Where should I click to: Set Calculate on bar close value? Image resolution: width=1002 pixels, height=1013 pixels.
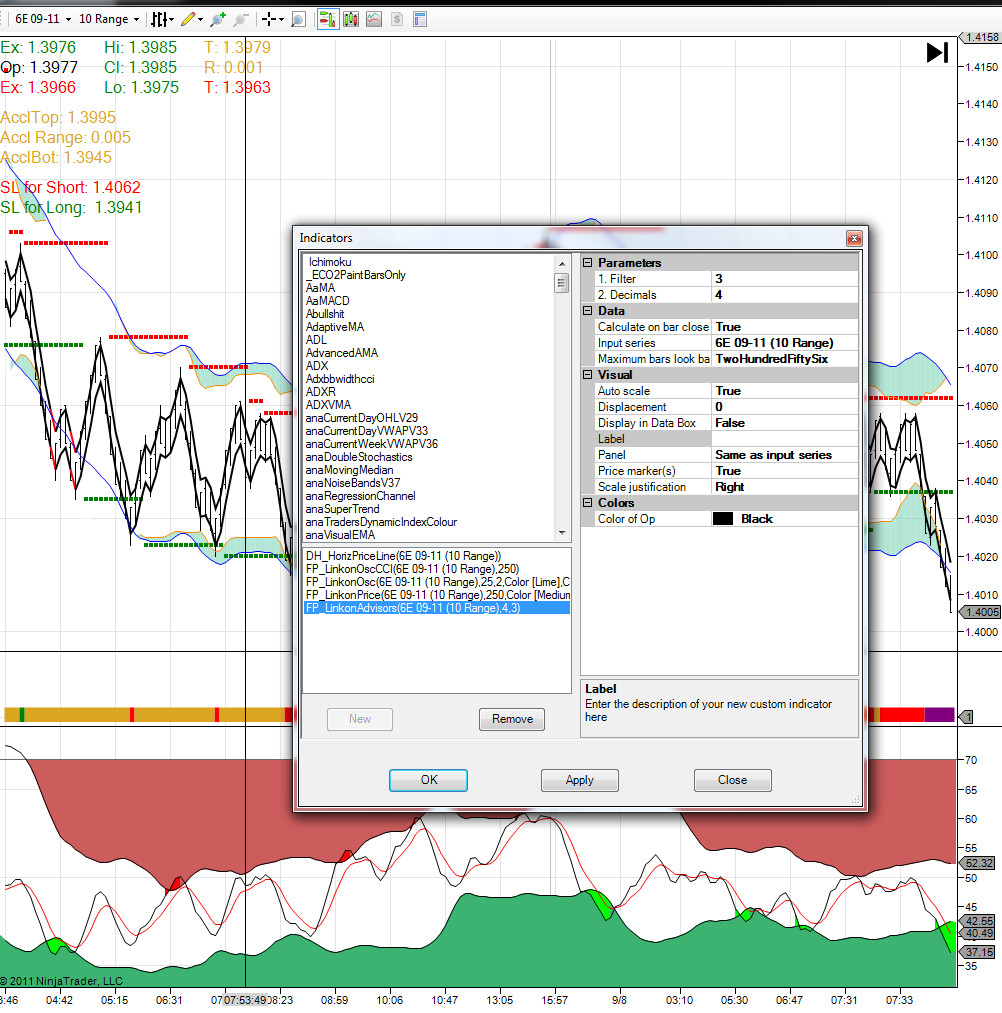[785, 327]
